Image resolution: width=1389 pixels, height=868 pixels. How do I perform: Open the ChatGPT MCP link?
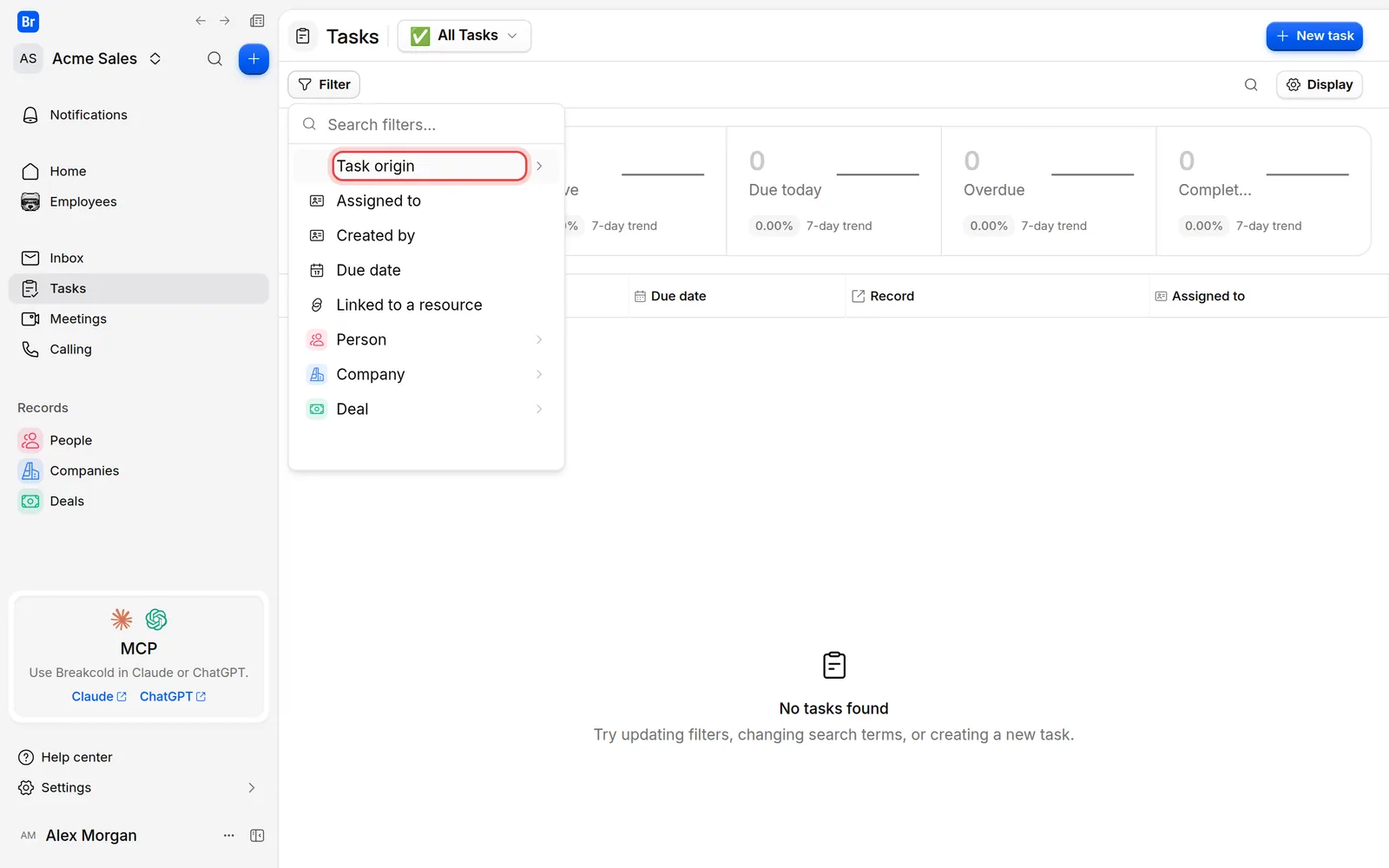(173, 696)
